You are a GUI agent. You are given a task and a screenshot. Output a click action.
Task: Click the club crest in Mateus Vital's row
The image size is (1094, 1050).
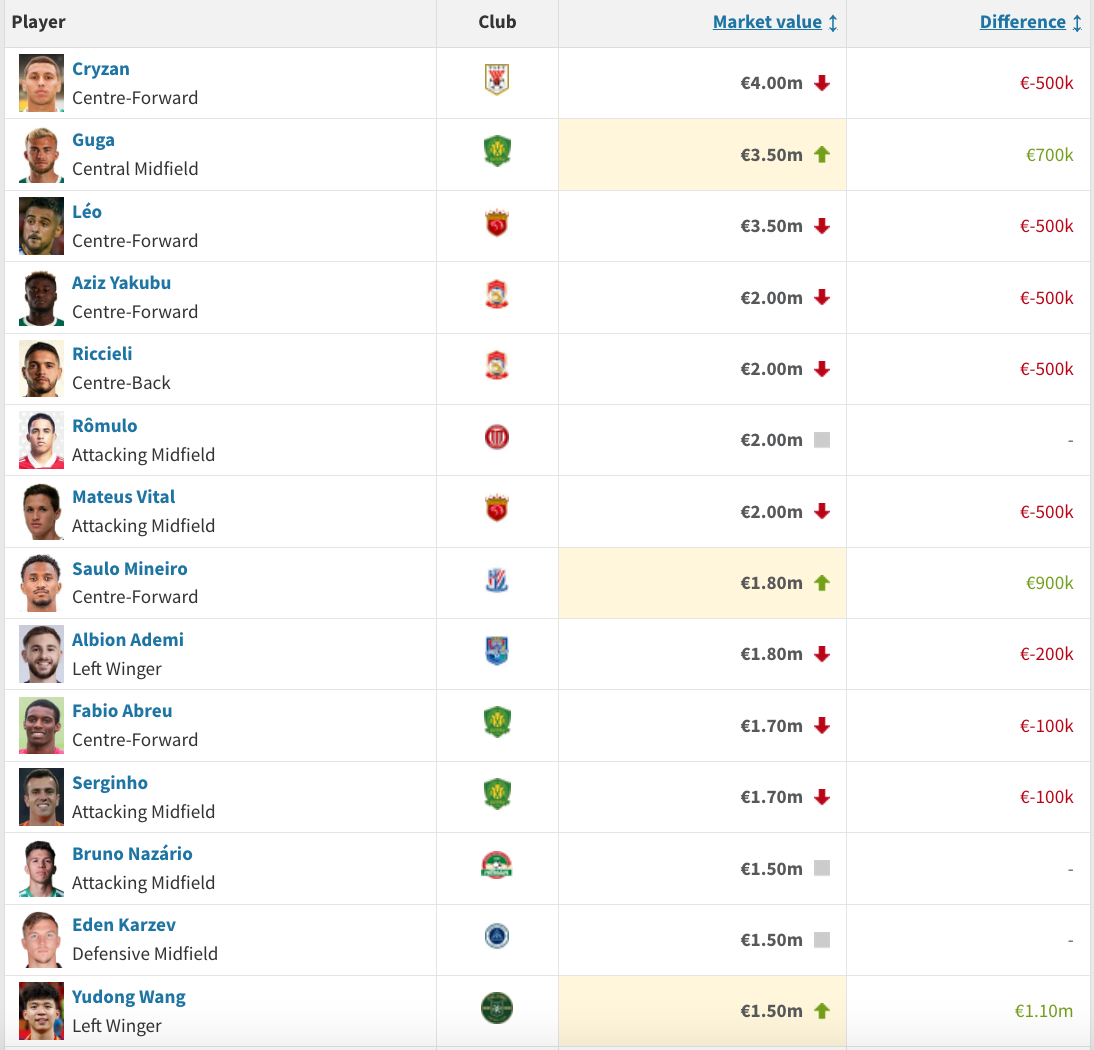[x=497, y=509]
